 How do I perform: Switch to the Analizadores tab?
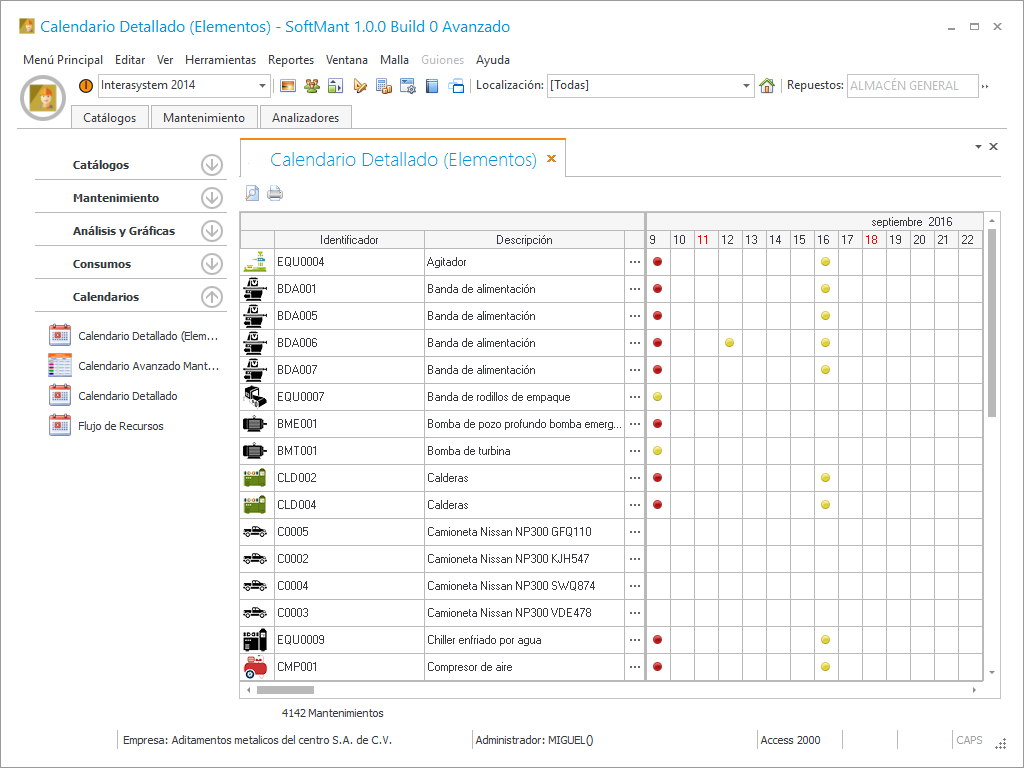pyautogui.click(x=305, y=118)
